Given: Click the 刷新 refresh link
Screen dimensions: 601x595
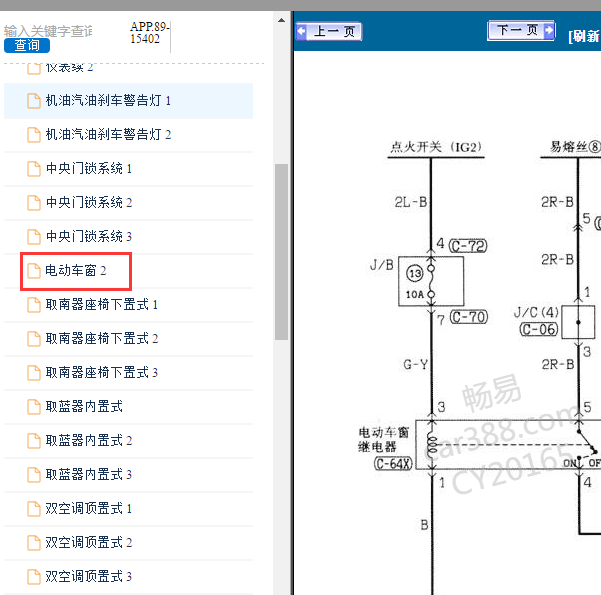Looking at the screenshot, I should click(x=584, y=36).
